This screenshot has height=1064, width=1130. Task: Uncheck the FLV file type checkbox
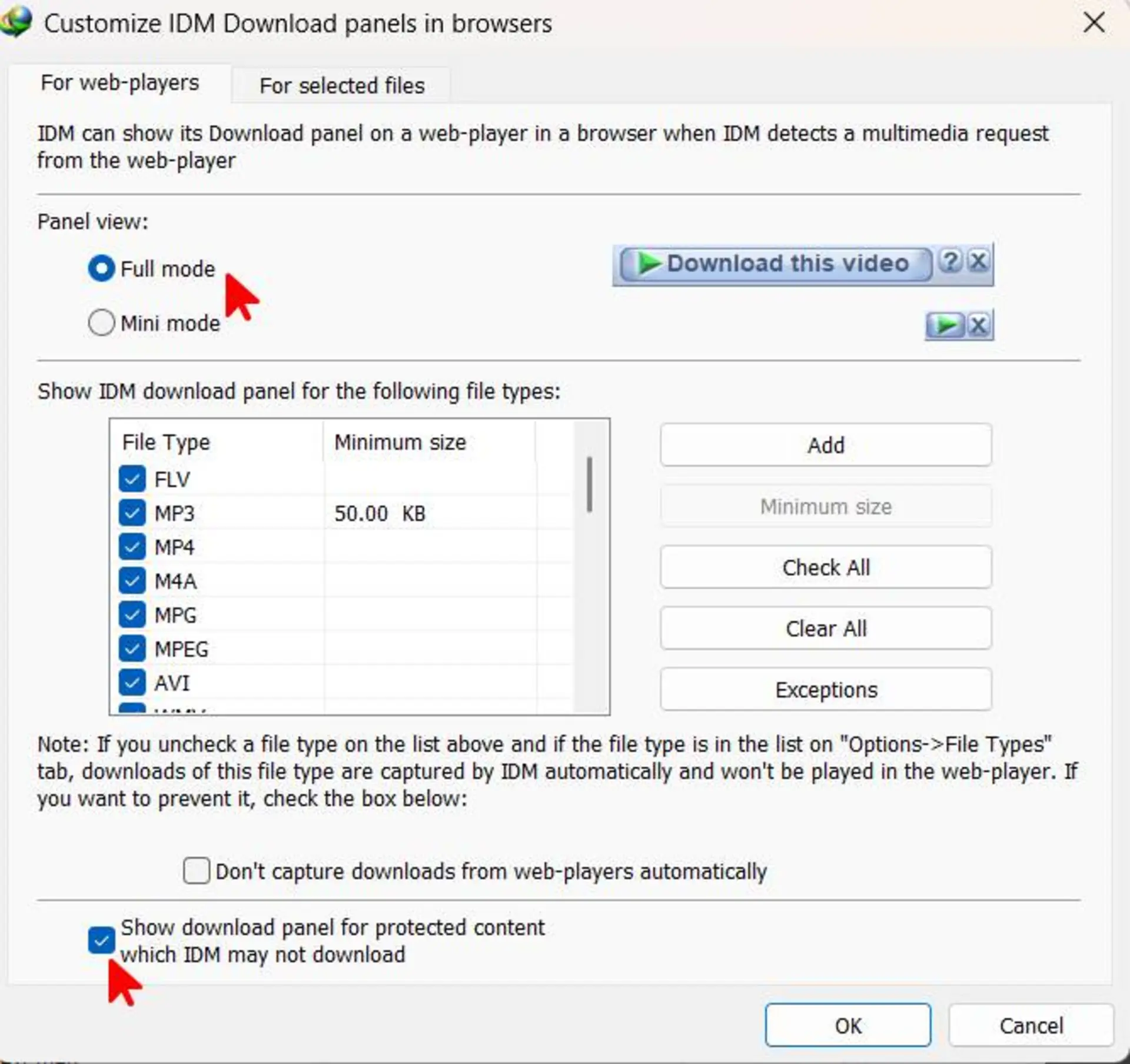[x=132, y=479]
